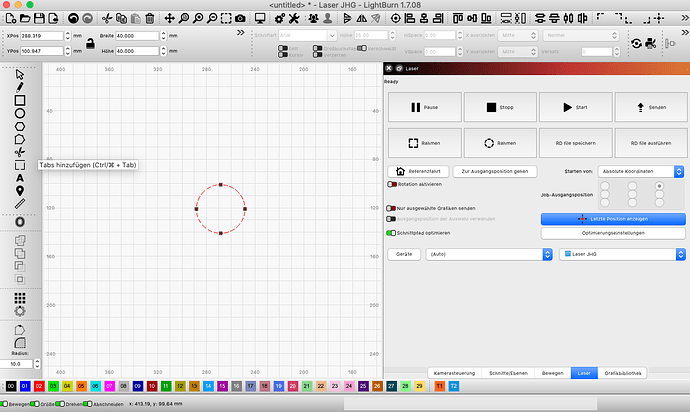Click the Start button
The image size is (690, 412).
tap(576, 107)
